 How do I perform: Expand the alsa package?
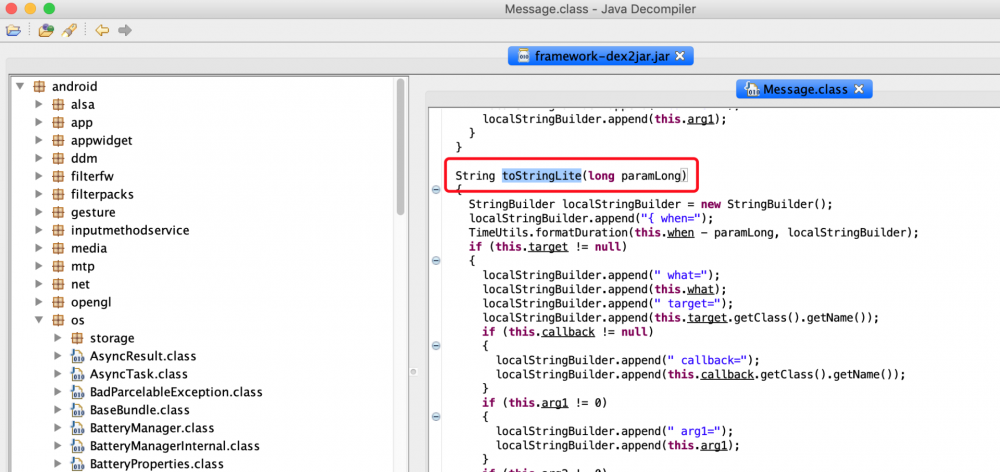(40, 105)
